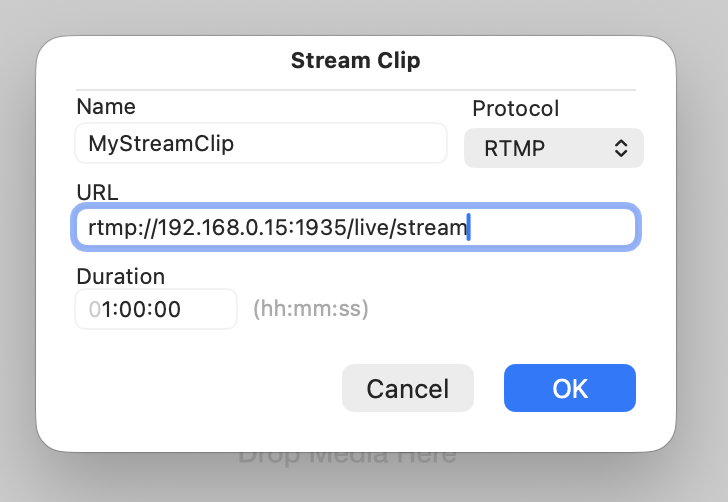728x502 pixels.
Task: Click the Duration label
Action: coord(120,276)
